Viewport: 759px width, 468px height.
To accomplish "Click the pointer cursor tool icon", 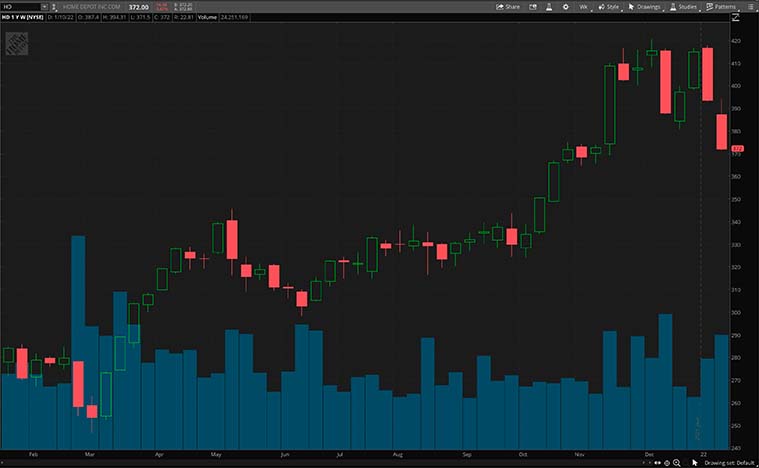I will (695, 462).
